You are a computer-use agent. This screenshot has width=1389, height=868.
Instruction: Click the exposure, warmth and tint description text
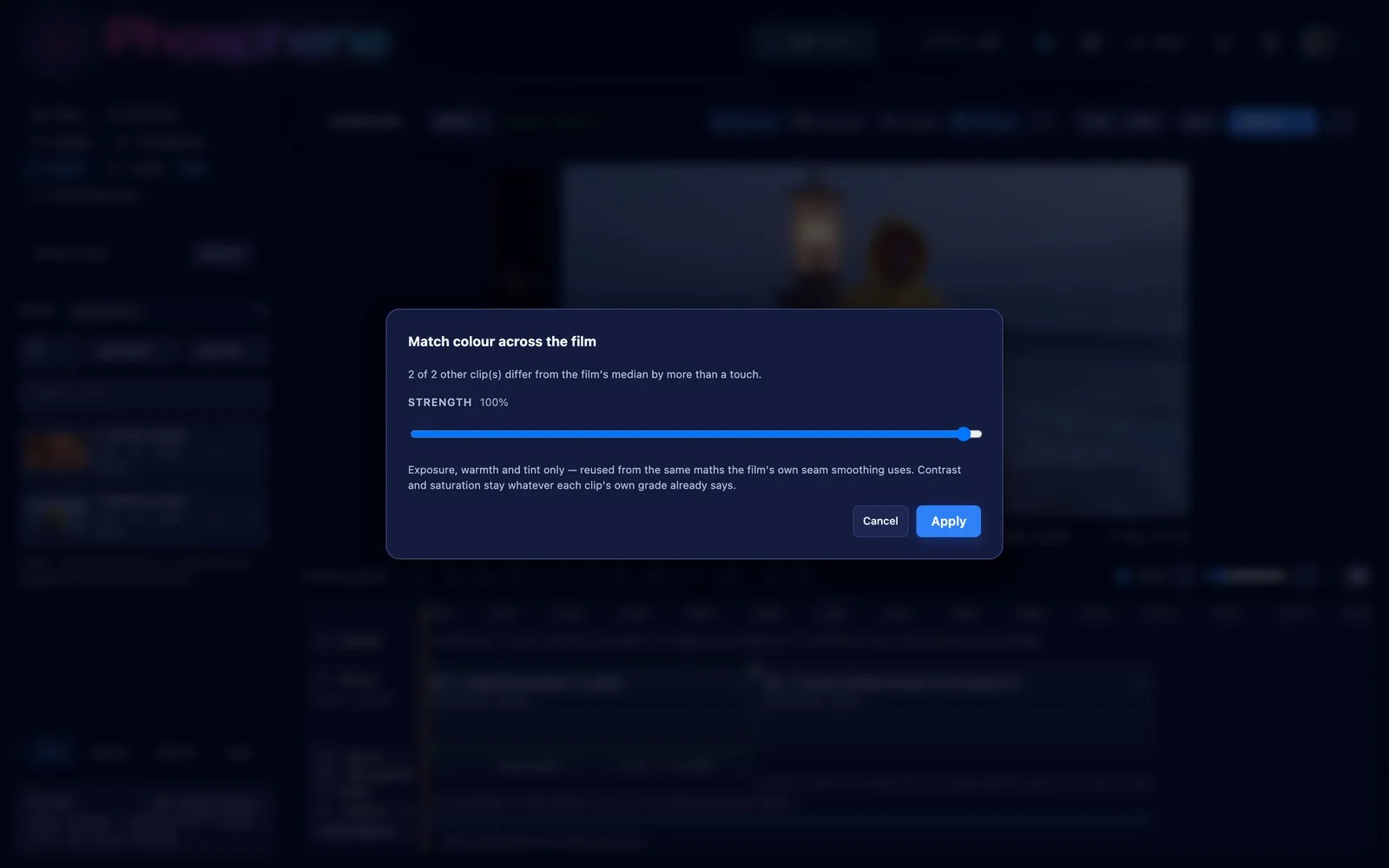(x=684, y=477)
